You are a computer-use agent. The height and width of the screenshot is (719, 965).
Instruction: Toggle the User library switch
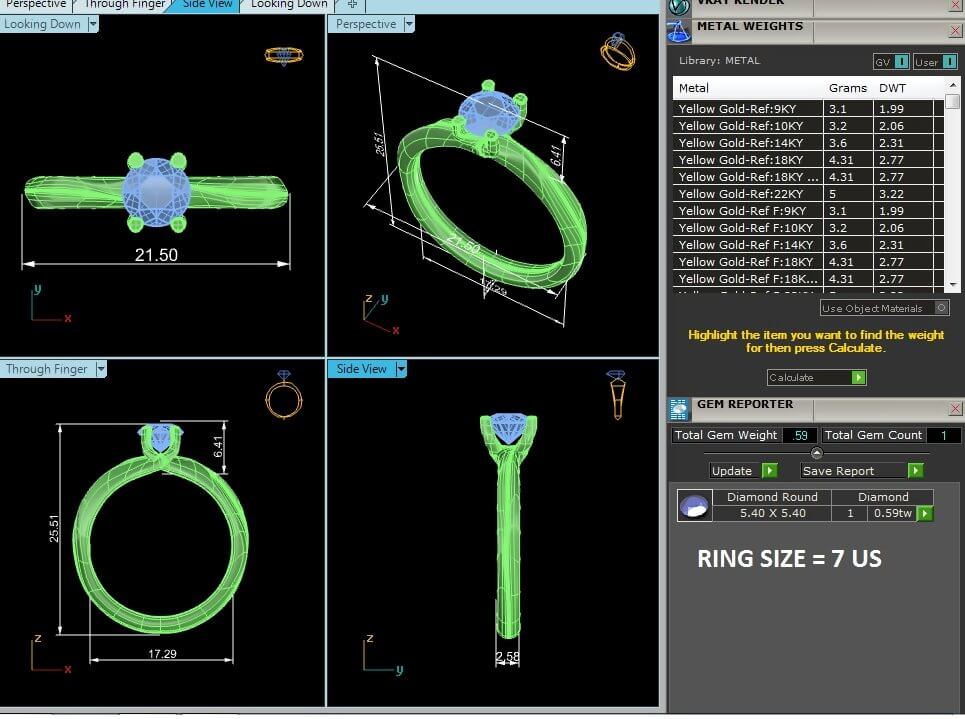pyautogui.click(x=949, y=62)
